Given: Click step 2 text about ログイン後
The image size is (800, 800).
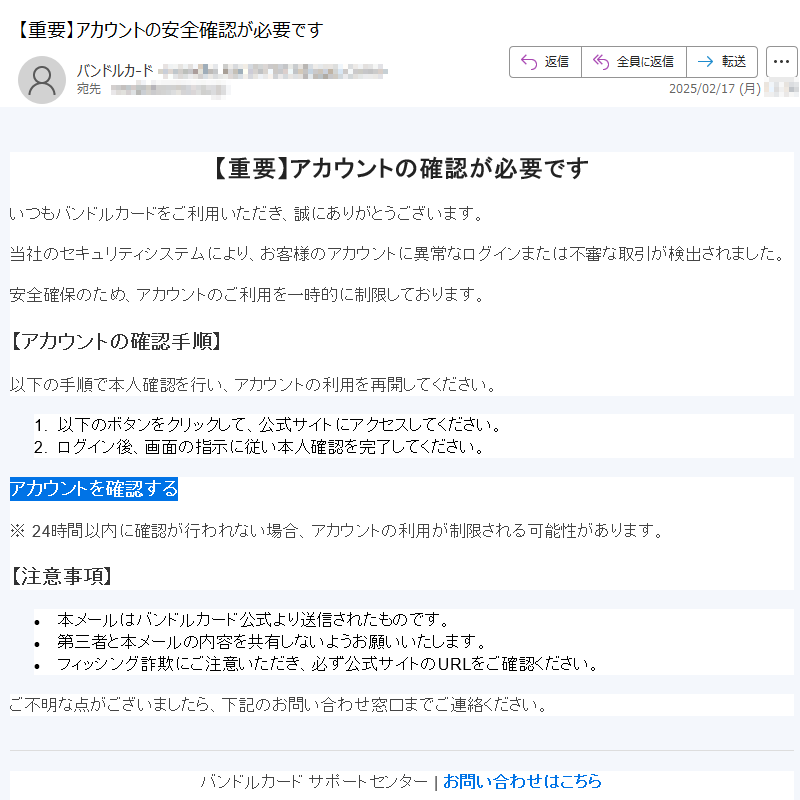Looking at the screenshot, I should 270,447.
